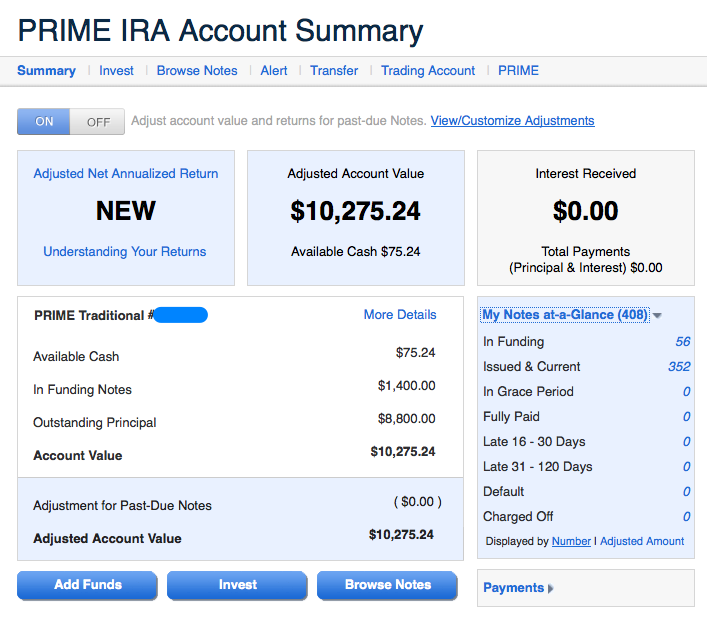This screenshot has height=618, width=707.
Task: Click the blue Browse Notes button
Action: click(387, 585)
